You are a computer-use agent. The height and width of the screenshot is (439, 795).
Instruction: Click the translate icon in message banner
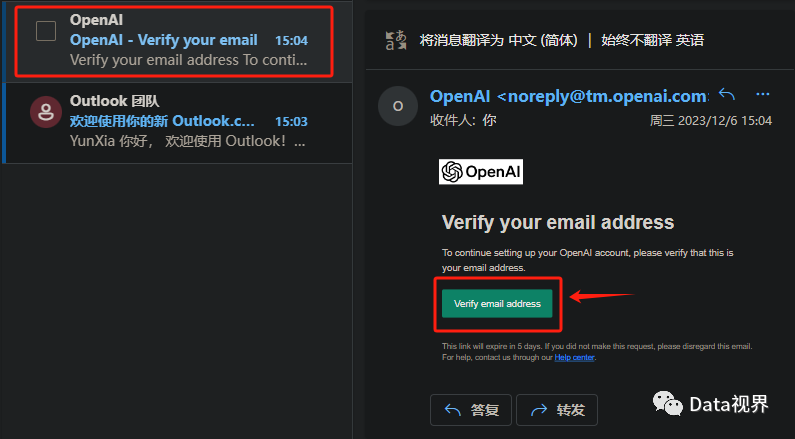tap(396, 40)
